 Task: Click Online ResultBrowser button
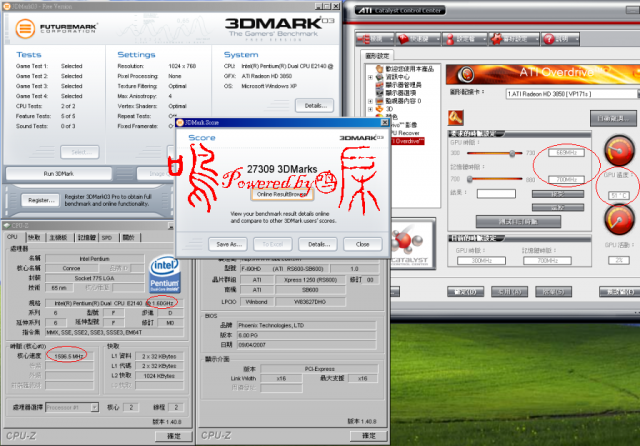(x=282, y=195)
